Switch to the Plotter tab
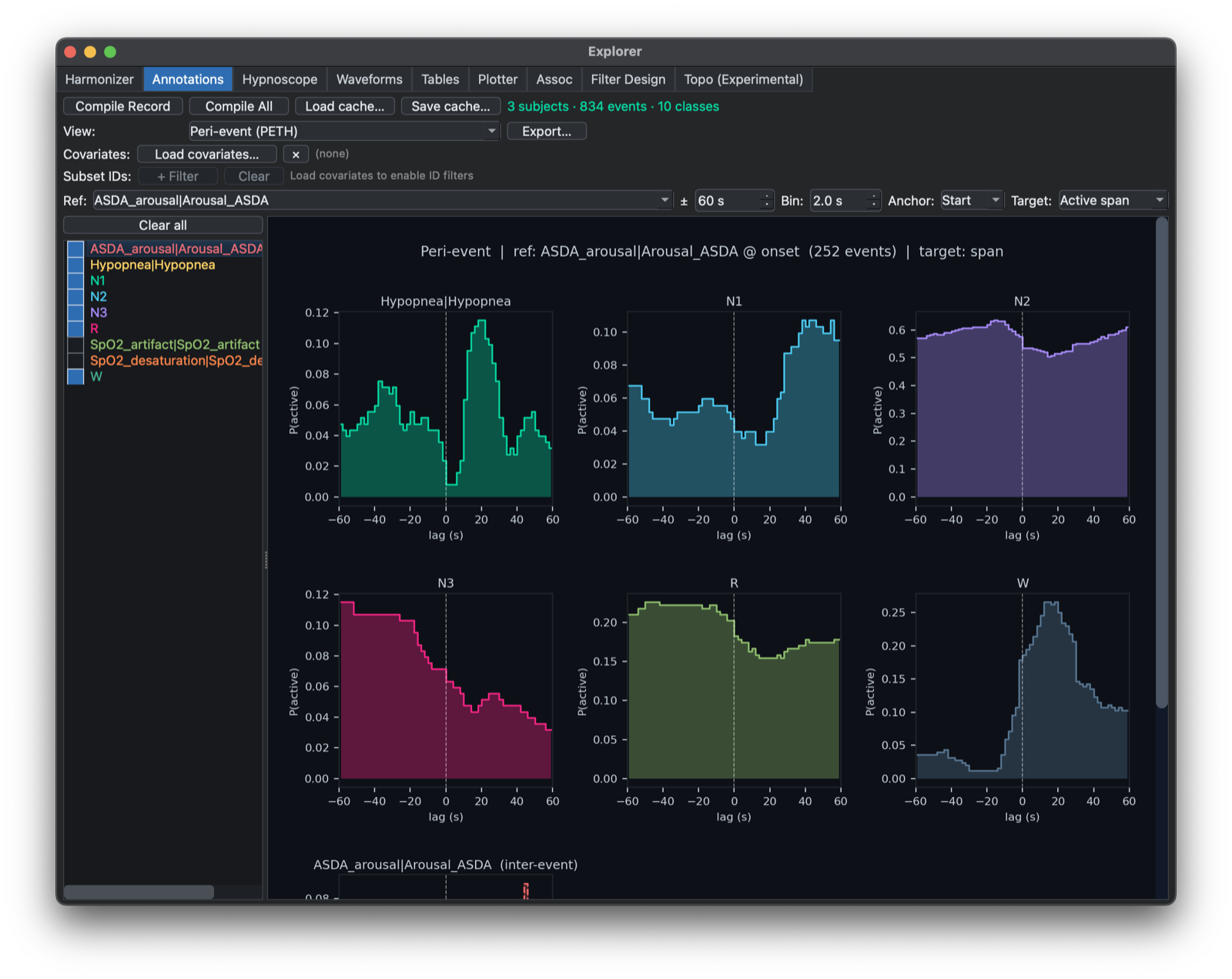The image size is (1232, 979). tap(497, 79)
